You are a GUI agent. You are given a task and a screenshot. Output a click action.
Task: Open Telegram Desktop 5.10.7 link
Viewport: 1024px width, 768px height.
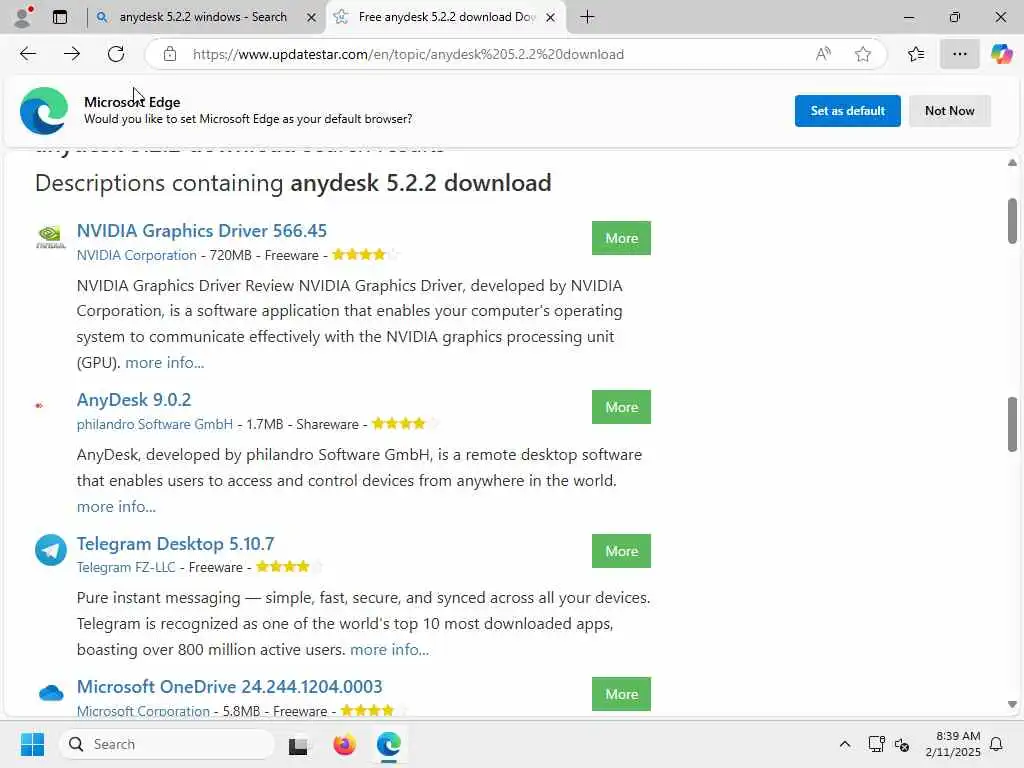(175, 543)
